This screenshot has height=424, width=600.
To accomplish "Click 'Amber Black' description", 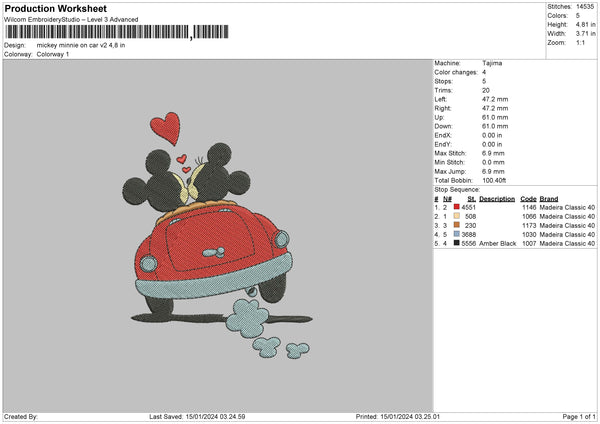I will point(497,244).
